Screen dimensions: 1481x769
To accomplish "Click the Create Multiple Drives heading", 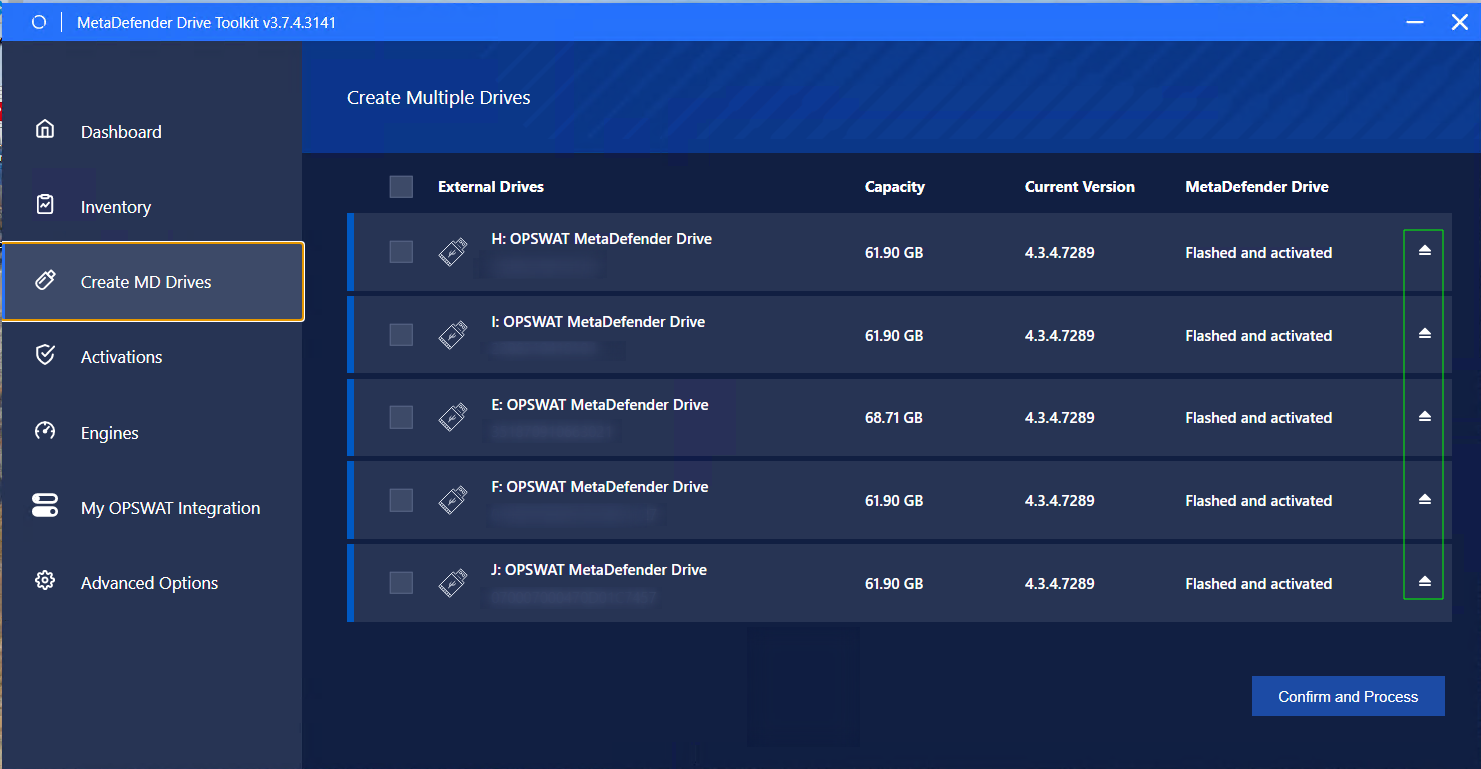I will tap(439, 98).
